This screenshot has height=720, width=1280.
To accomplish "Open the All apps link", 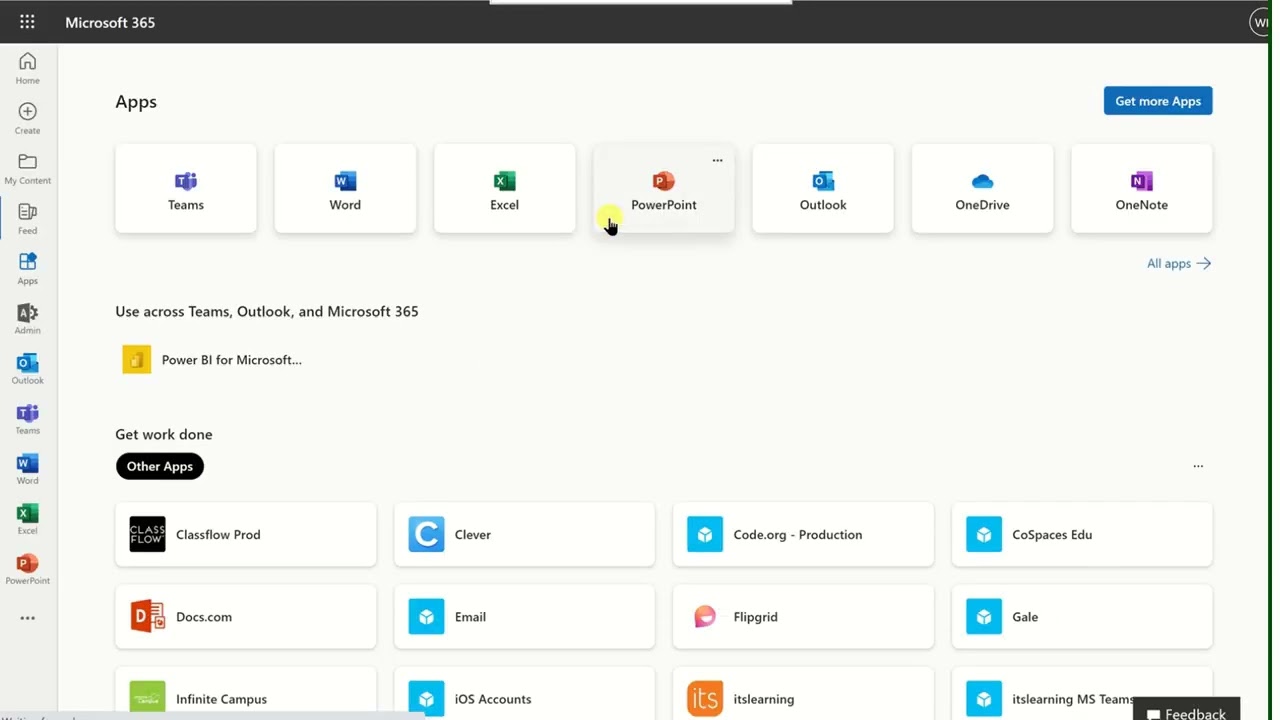I will 1178,263.
